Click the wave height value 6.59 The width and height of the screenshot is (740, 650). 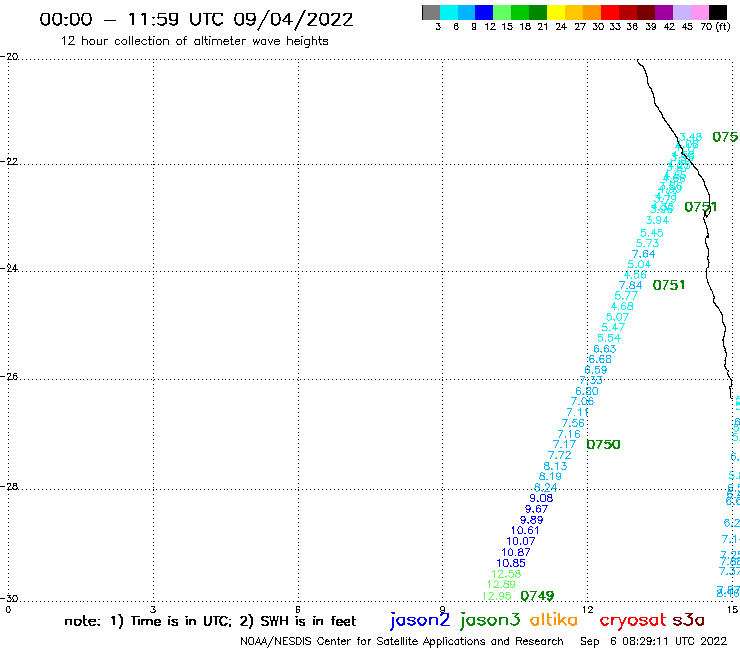596,370
